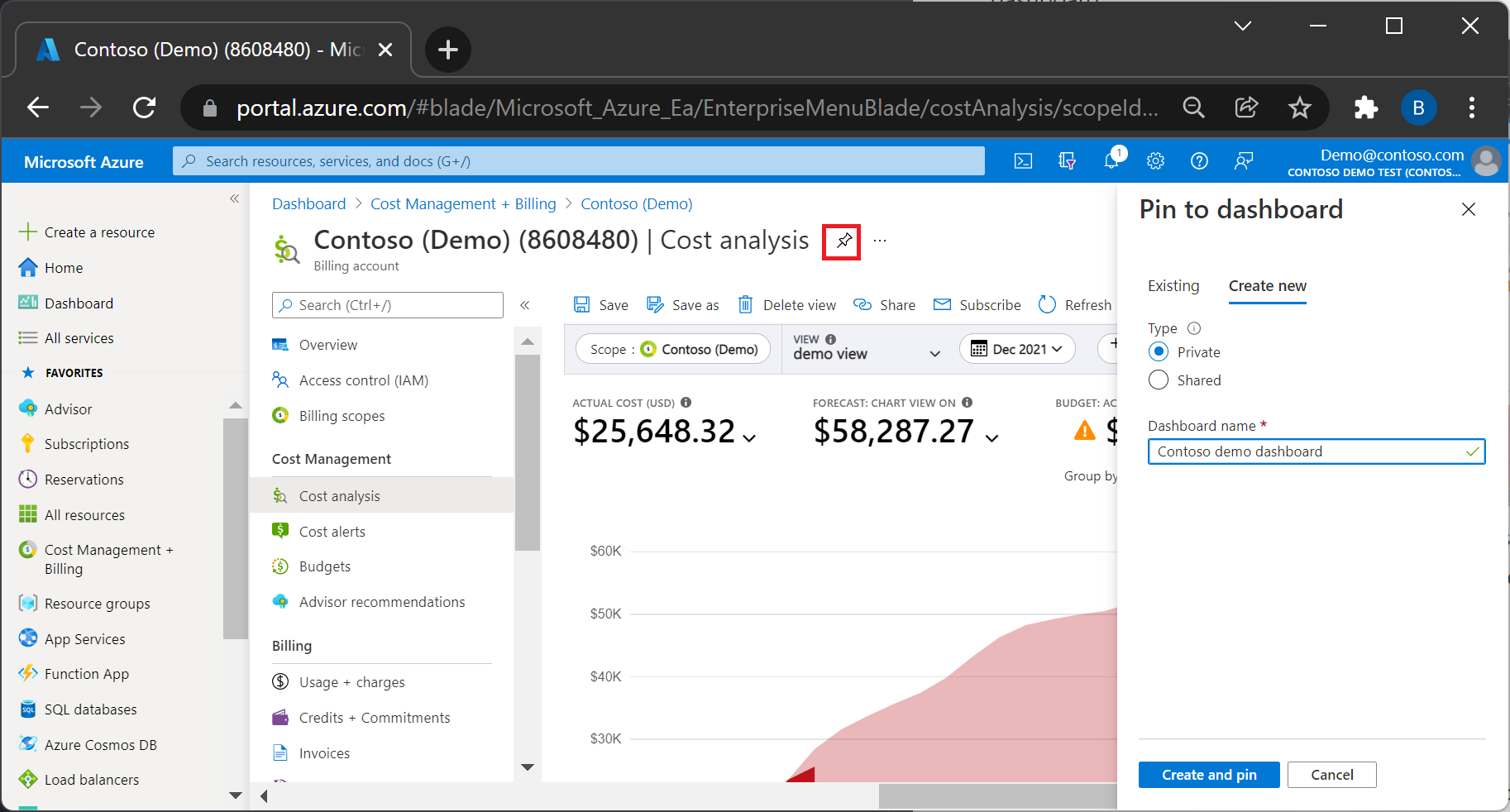Click the feedback icon in header
1510x812 pixels.
(1243, 161)
